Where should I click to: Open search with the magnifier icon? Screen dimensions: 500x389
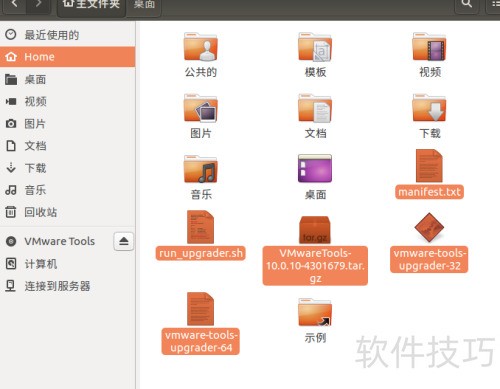(466, 4)
